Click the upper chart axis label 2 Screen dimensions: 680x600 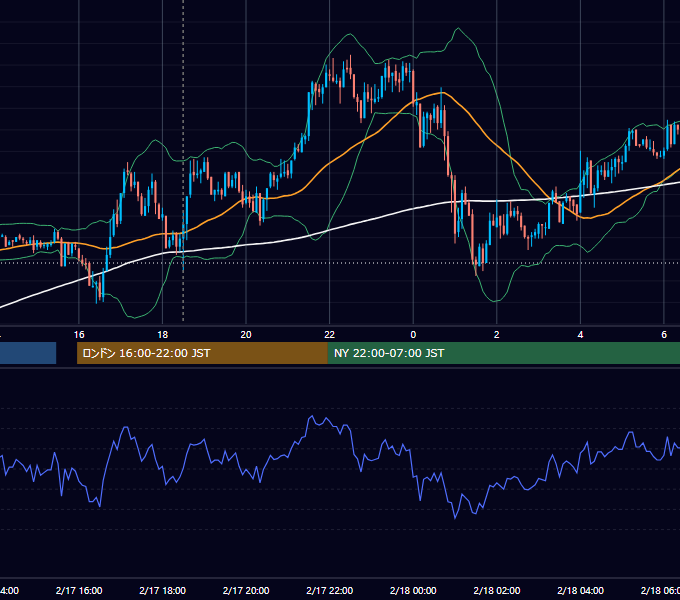coord(497,334)
